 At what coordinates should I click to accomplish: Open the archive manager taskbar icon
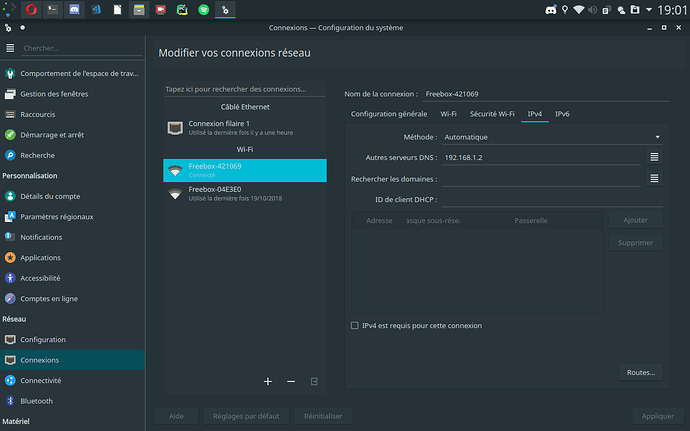pos(139,9)
